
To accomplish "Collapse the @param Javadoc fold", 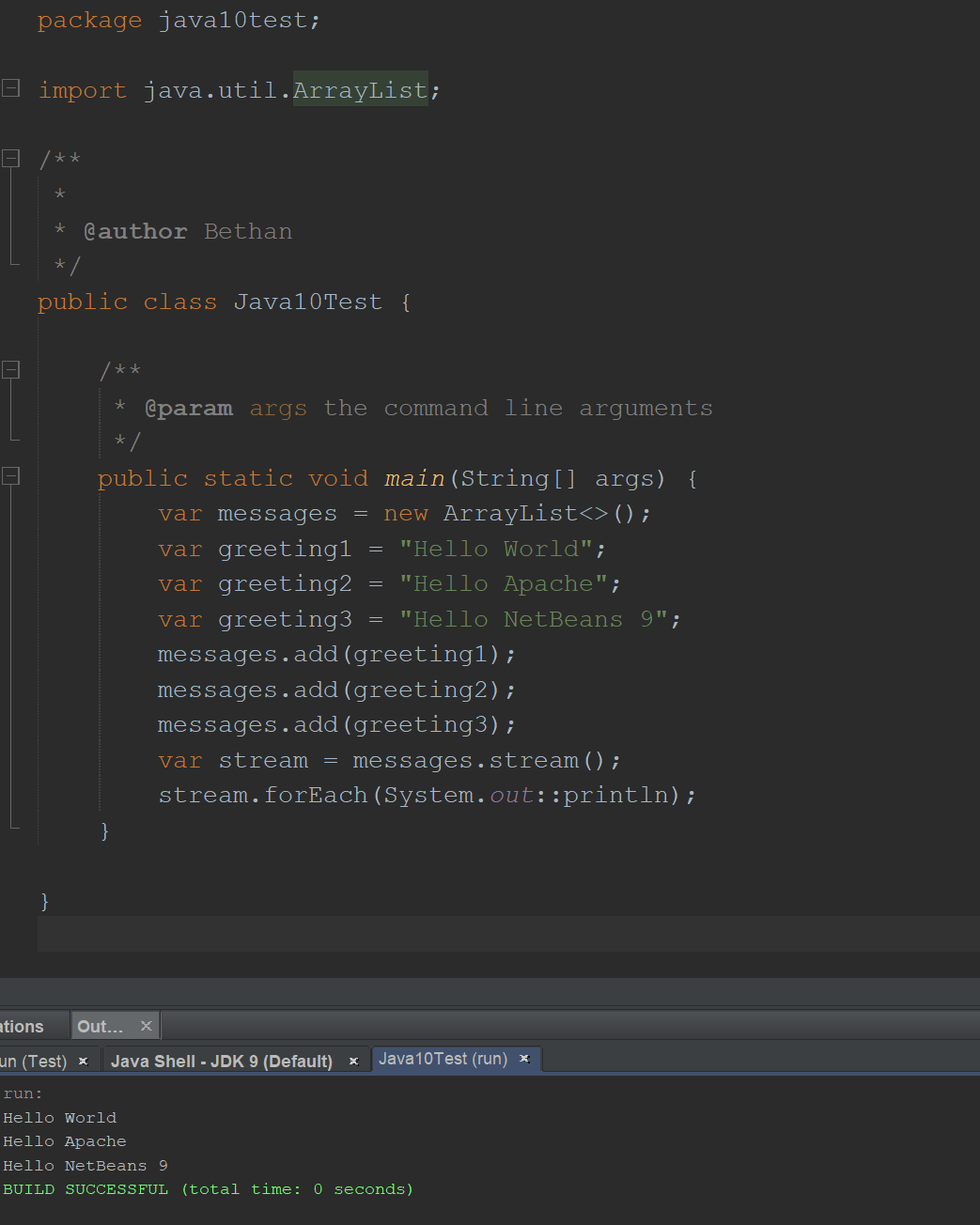I will 10,369.
